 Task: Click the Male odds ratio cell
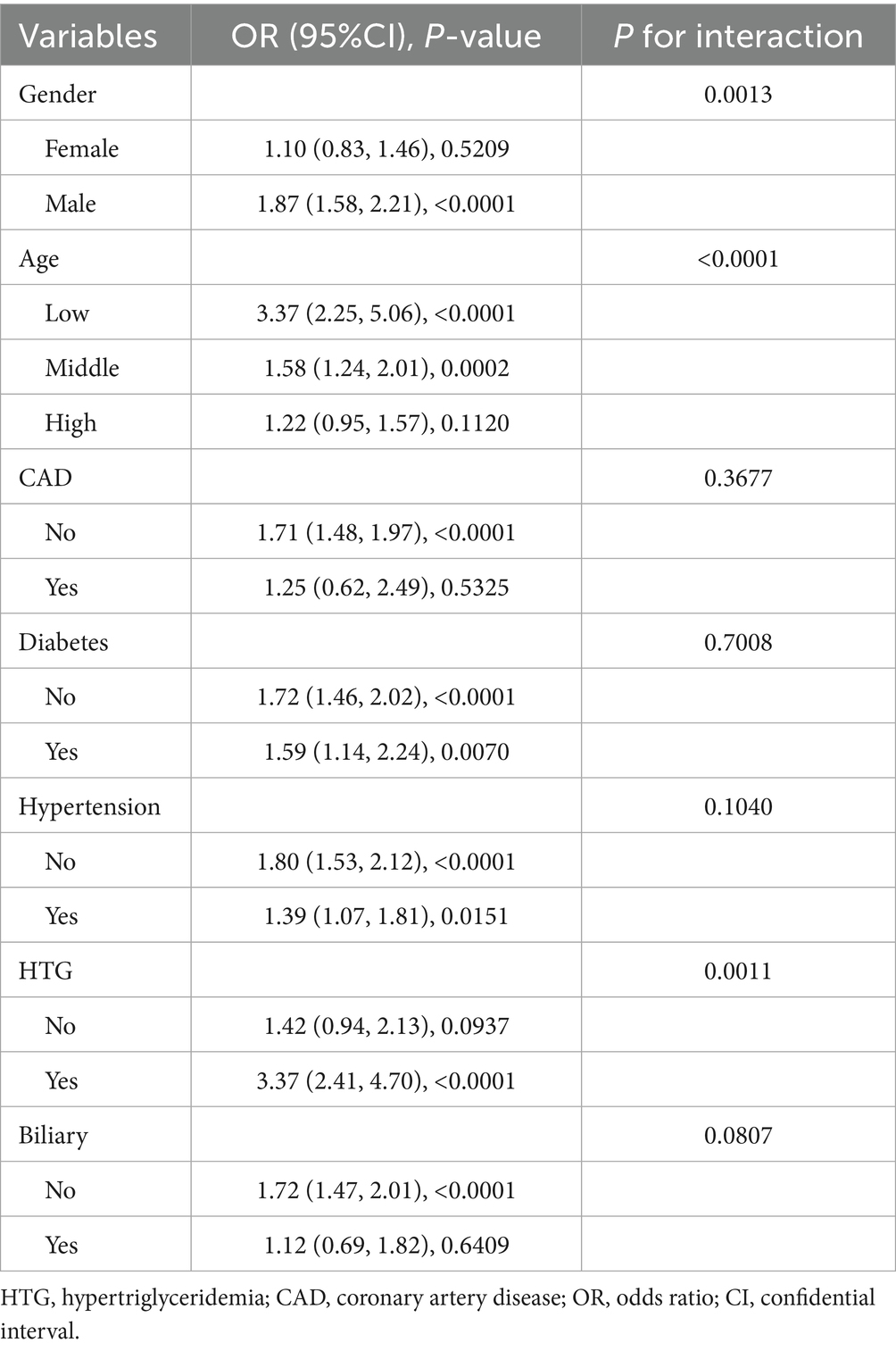(386, 204)
